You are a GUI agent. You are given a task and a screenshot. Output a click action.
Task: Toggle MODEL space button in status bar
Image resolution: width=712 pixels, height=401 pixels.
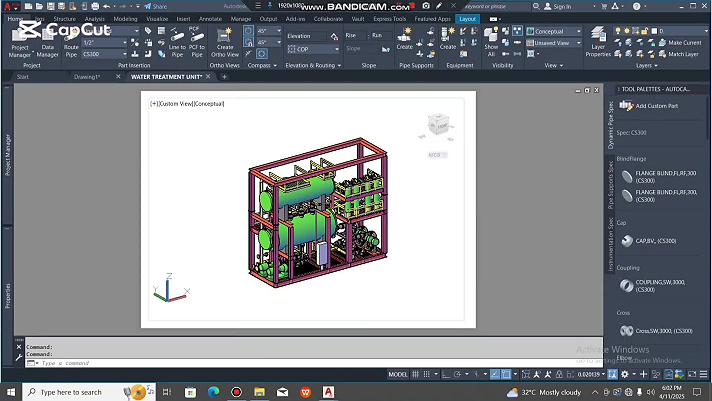click(397, 373)
